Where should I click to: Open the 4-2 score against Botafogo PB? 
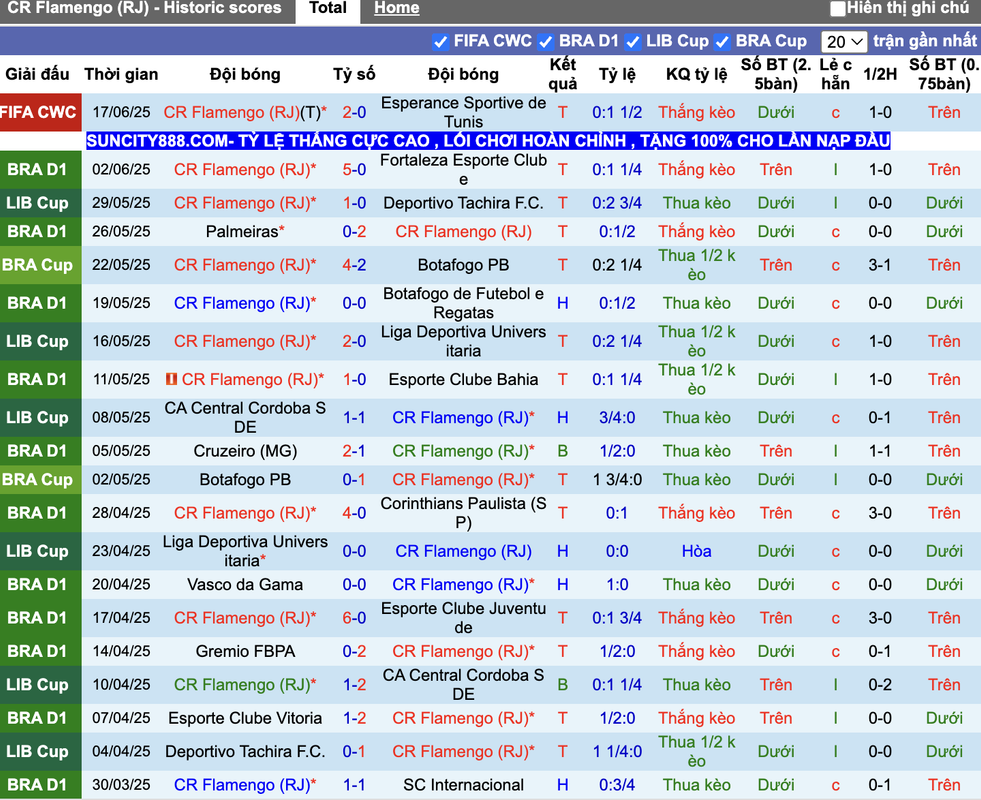[354, 265]
